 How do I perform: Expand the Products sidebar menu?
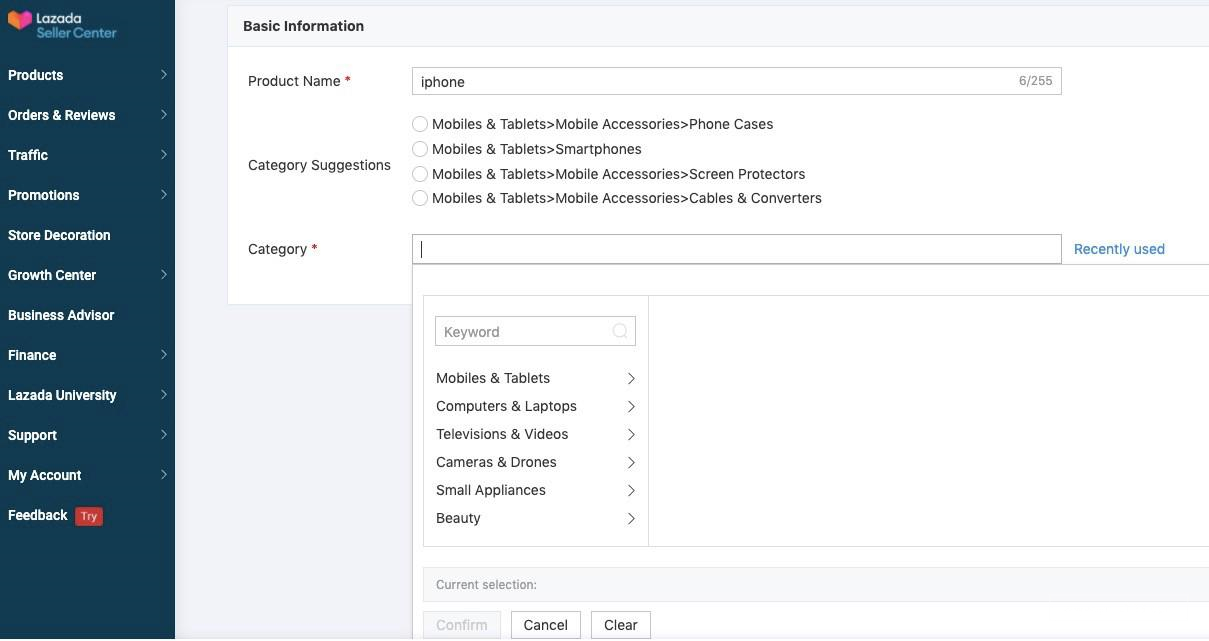[87, 75]
